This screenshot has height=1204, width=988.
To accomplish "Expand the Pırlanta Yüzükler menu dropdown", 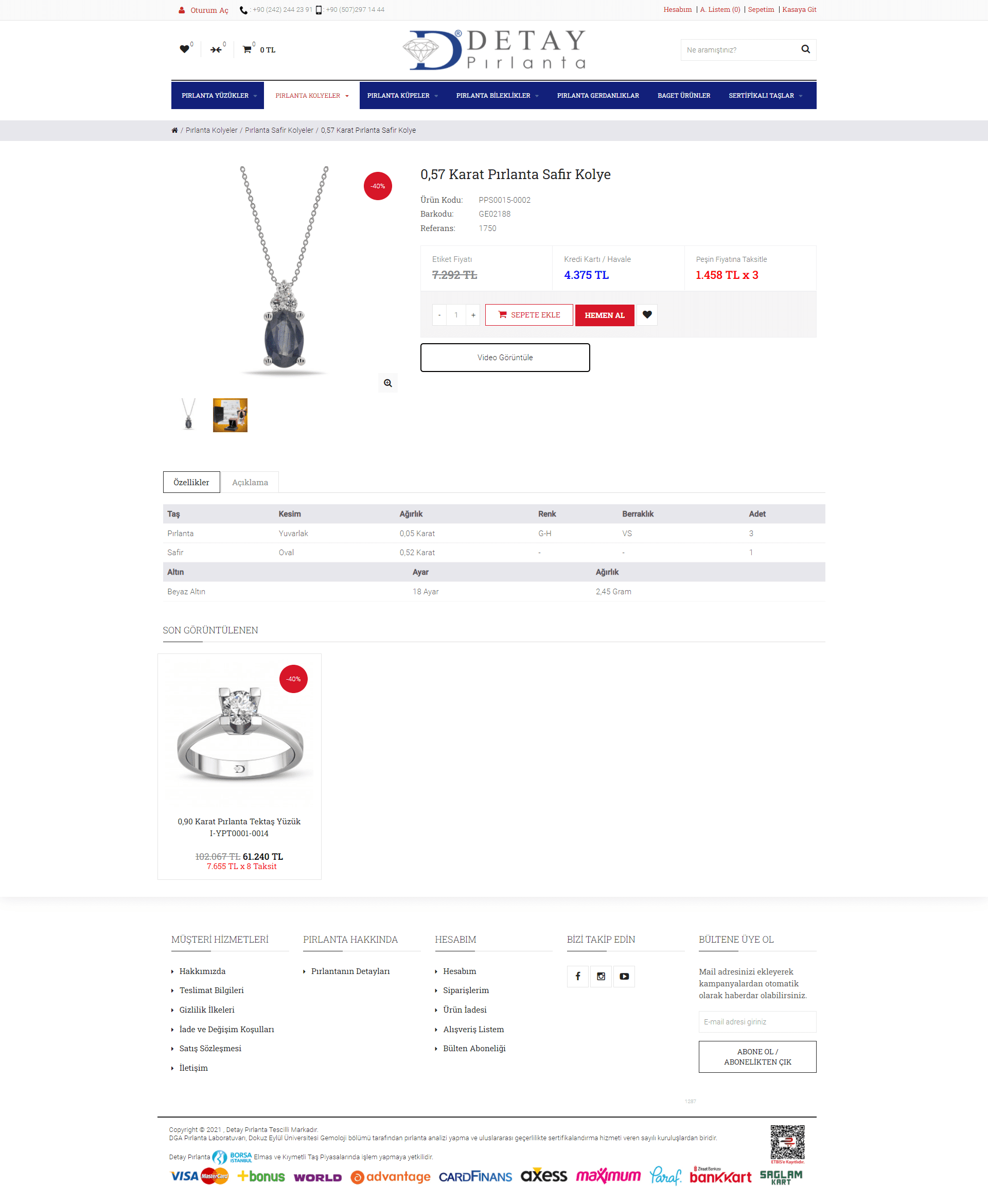I will tap(219, 96).
